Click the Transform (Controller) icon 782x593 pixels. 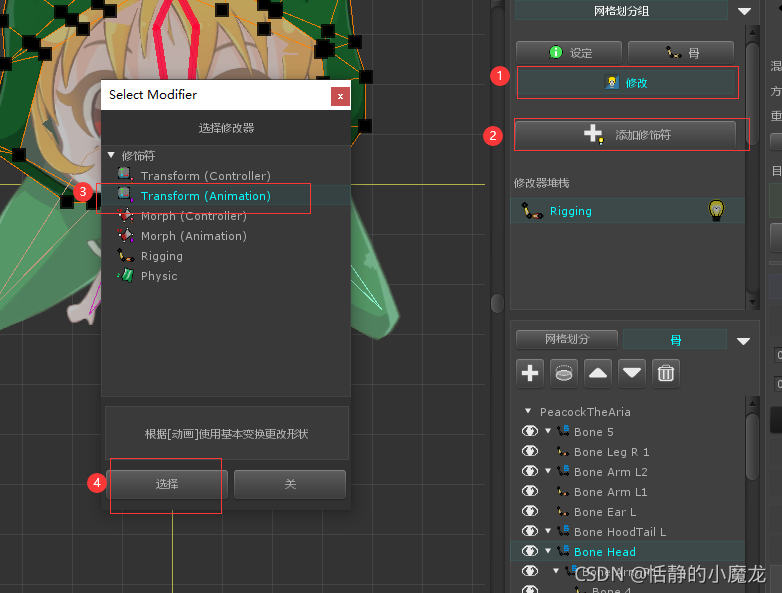tap(125, 174)
